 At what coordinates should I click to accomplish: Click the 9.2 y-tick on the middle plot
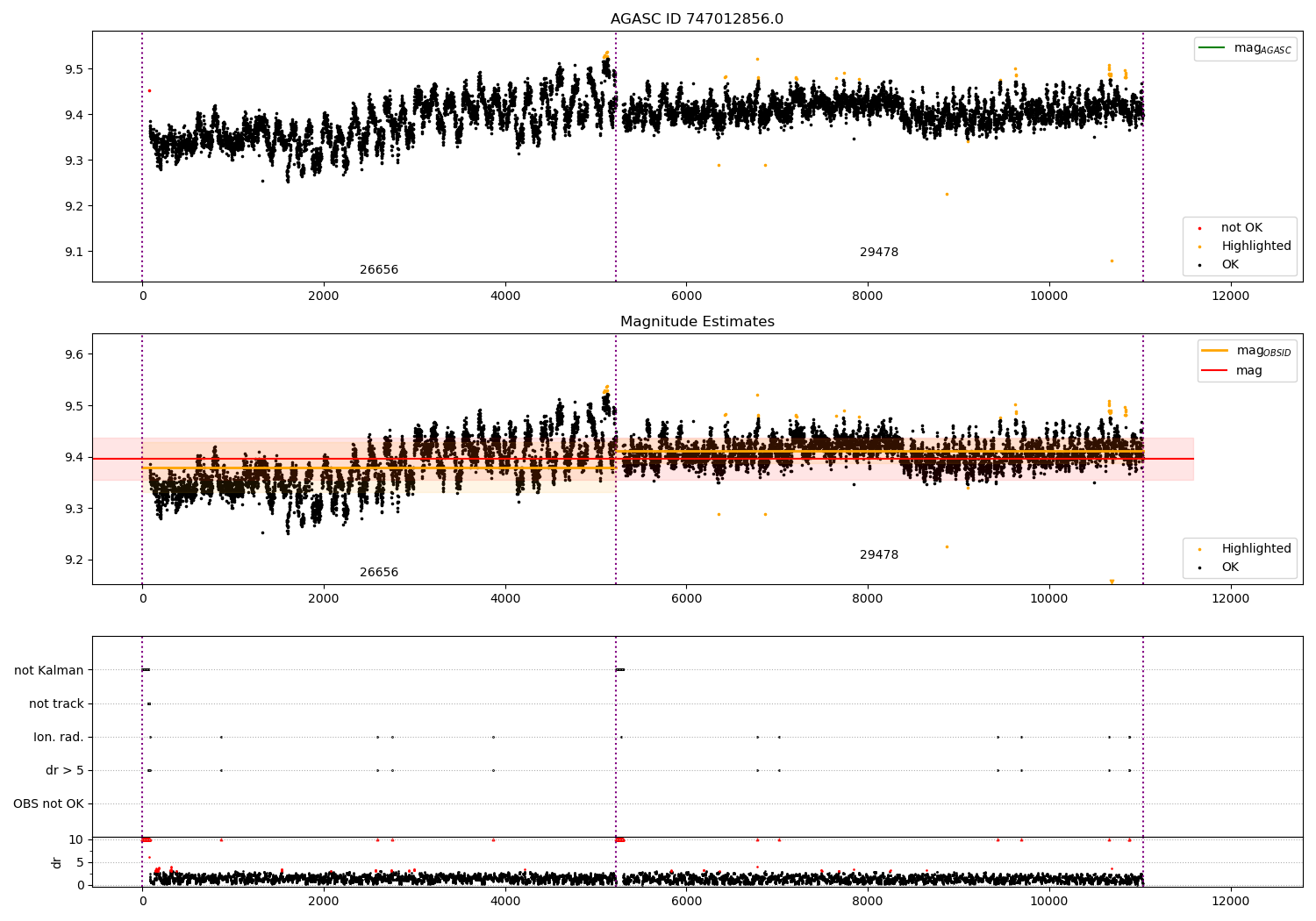(x=74, y=560)
